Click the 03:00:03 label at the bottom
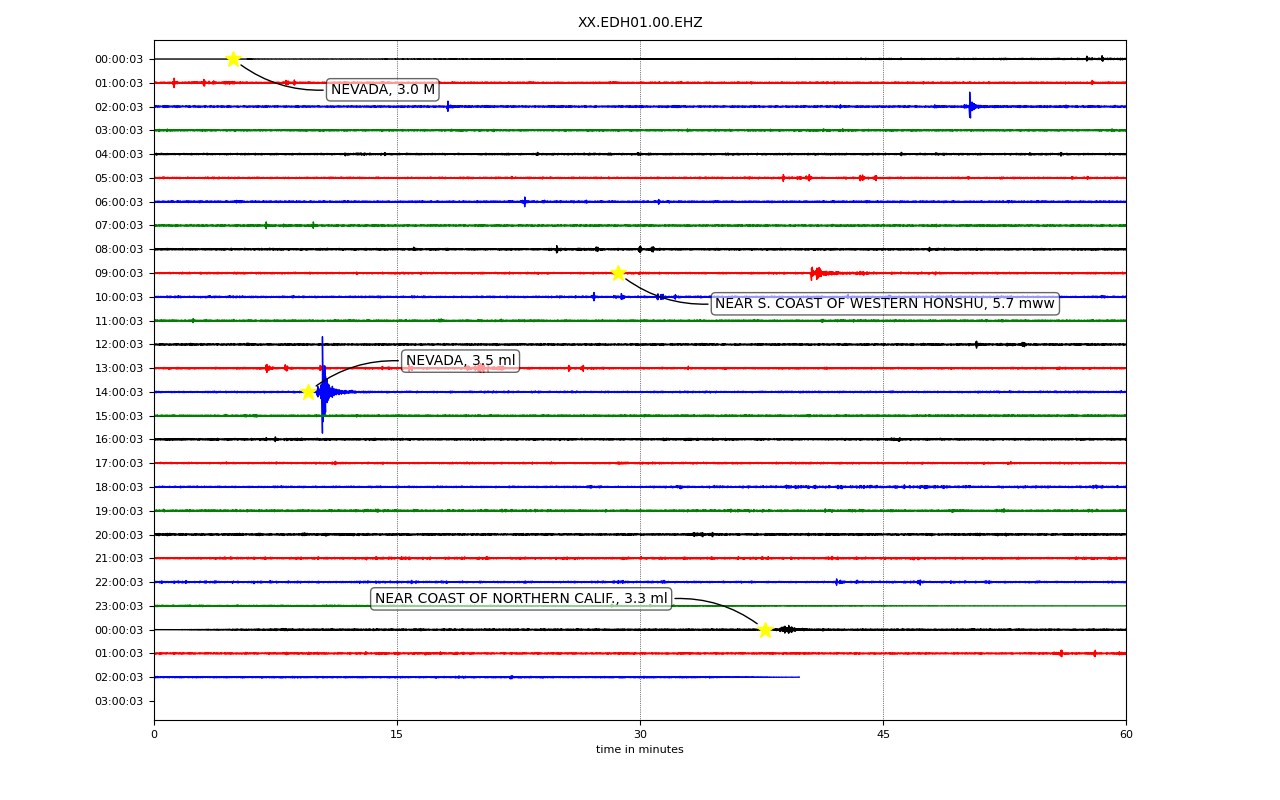This screenshot has width=1280, height=800. [119, 701]
